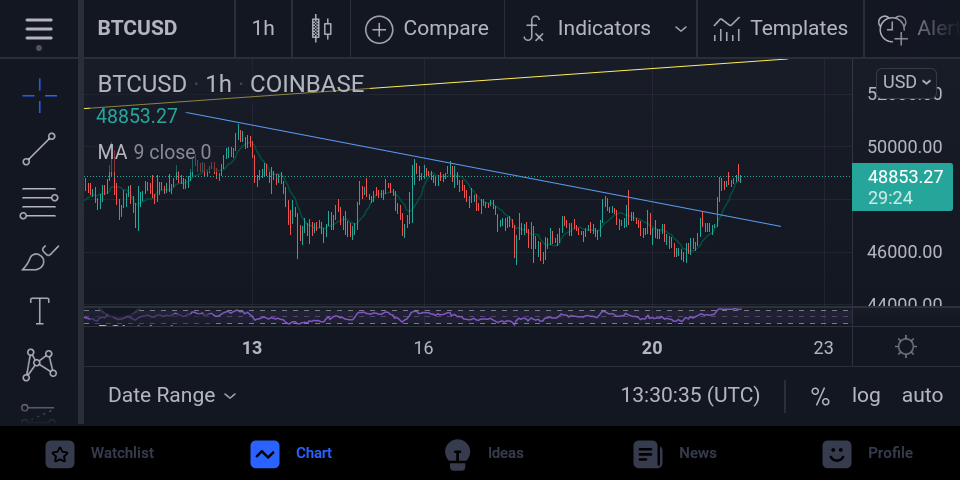960x480 pixels.
Task: Select the text annotation tool
Action: pos(40,311)
